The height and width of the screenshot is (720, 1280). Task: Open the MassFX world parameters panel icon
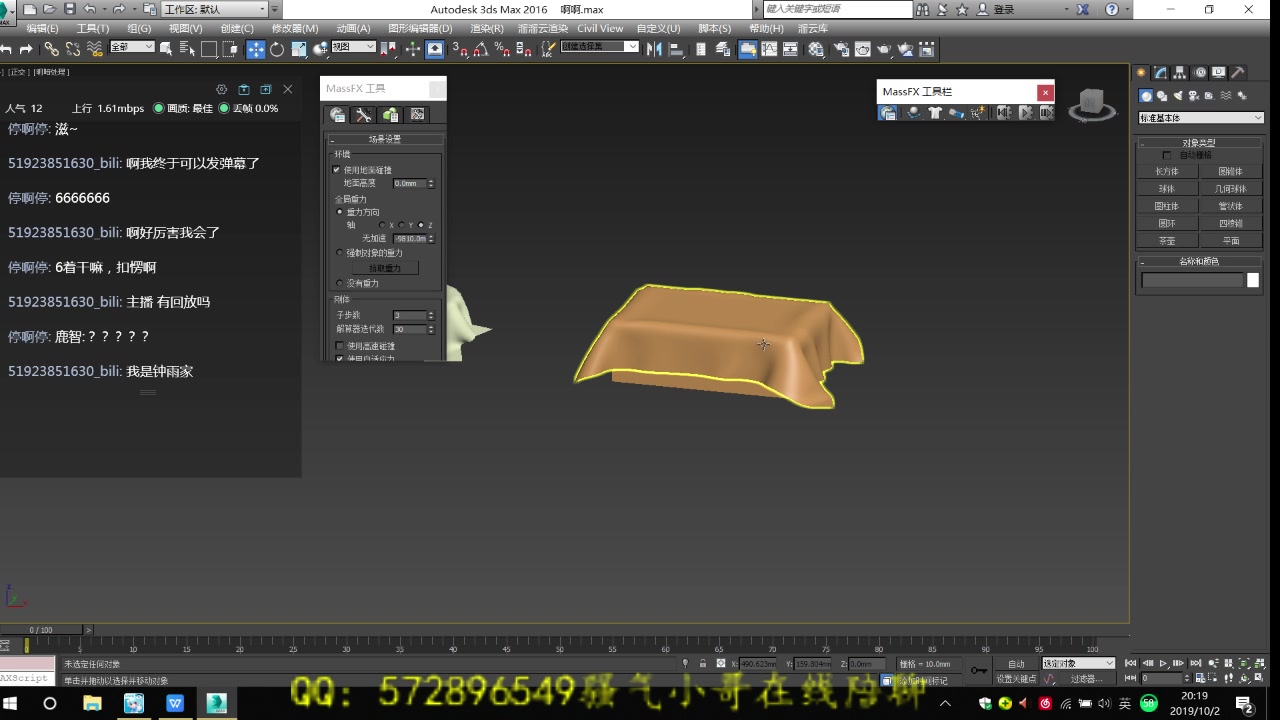887,112
